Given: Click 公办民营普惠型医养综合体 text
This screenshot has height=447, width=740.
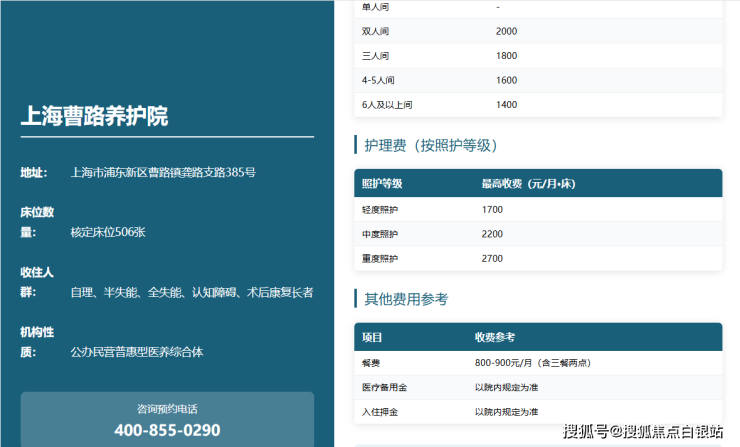Looking at the screenshot, I should (x=137, y=352).
